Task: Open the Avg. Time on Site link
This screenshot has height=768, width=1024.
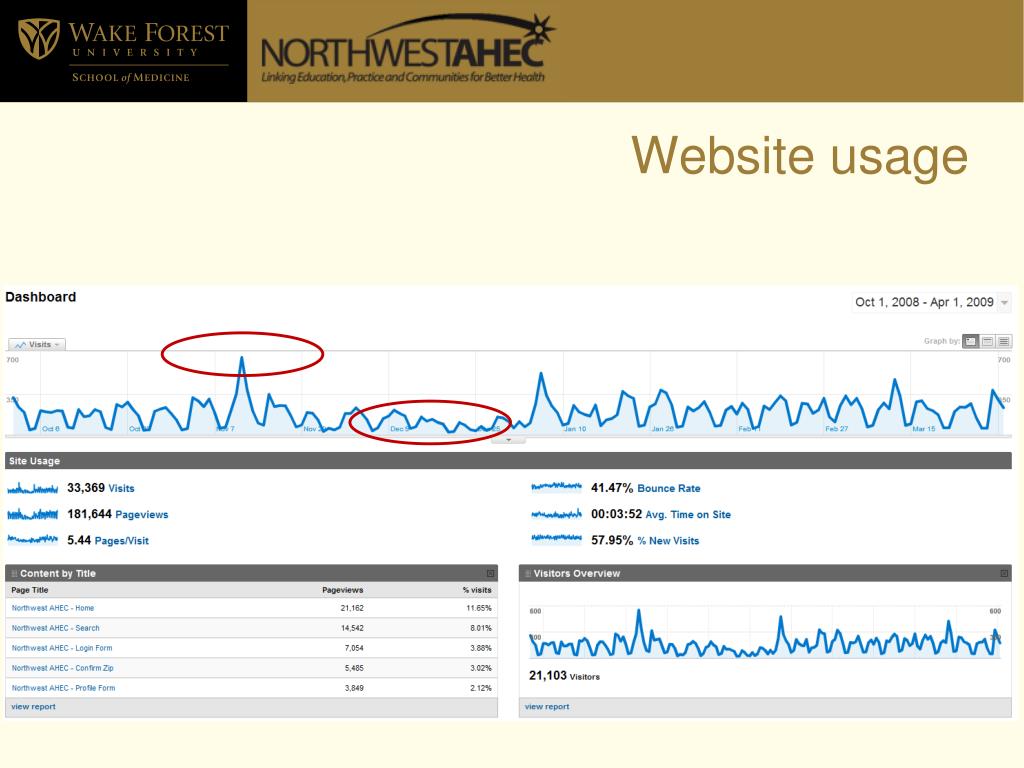Action: click(x=688, y=515)
